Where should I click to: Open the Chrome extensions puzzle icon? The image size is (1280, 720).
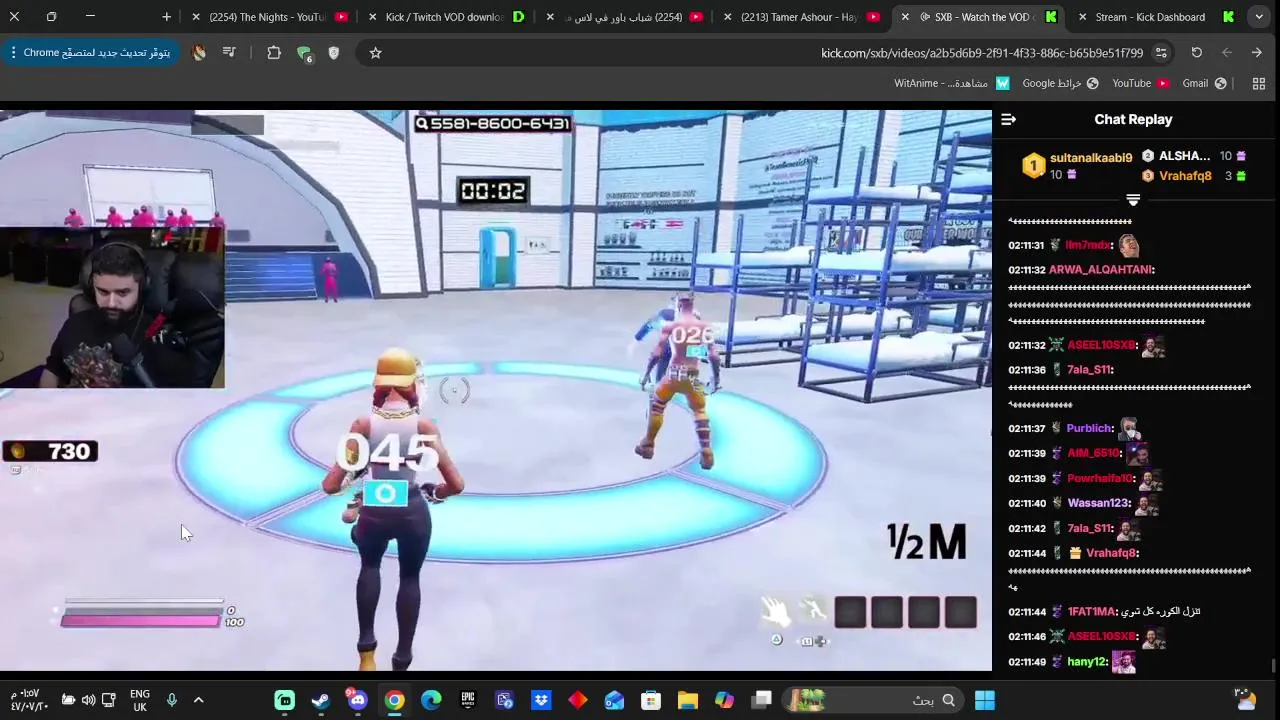pos(274,53)
